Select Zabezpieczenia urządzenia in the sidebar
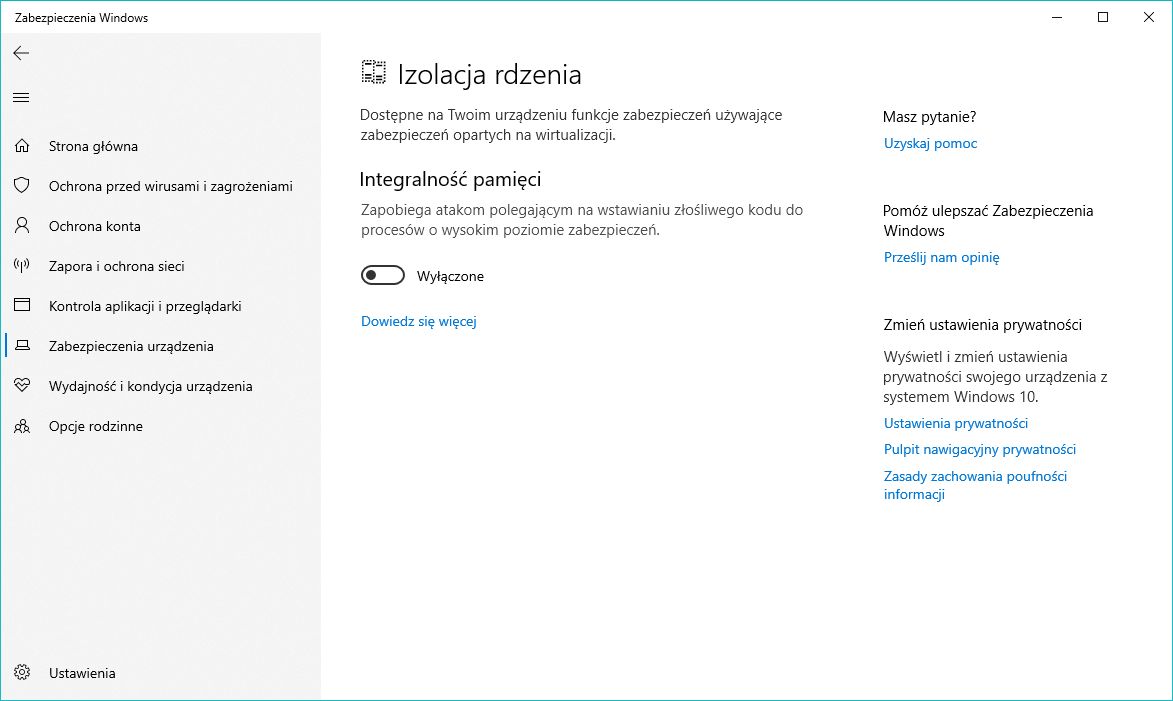 coord(131,346)
